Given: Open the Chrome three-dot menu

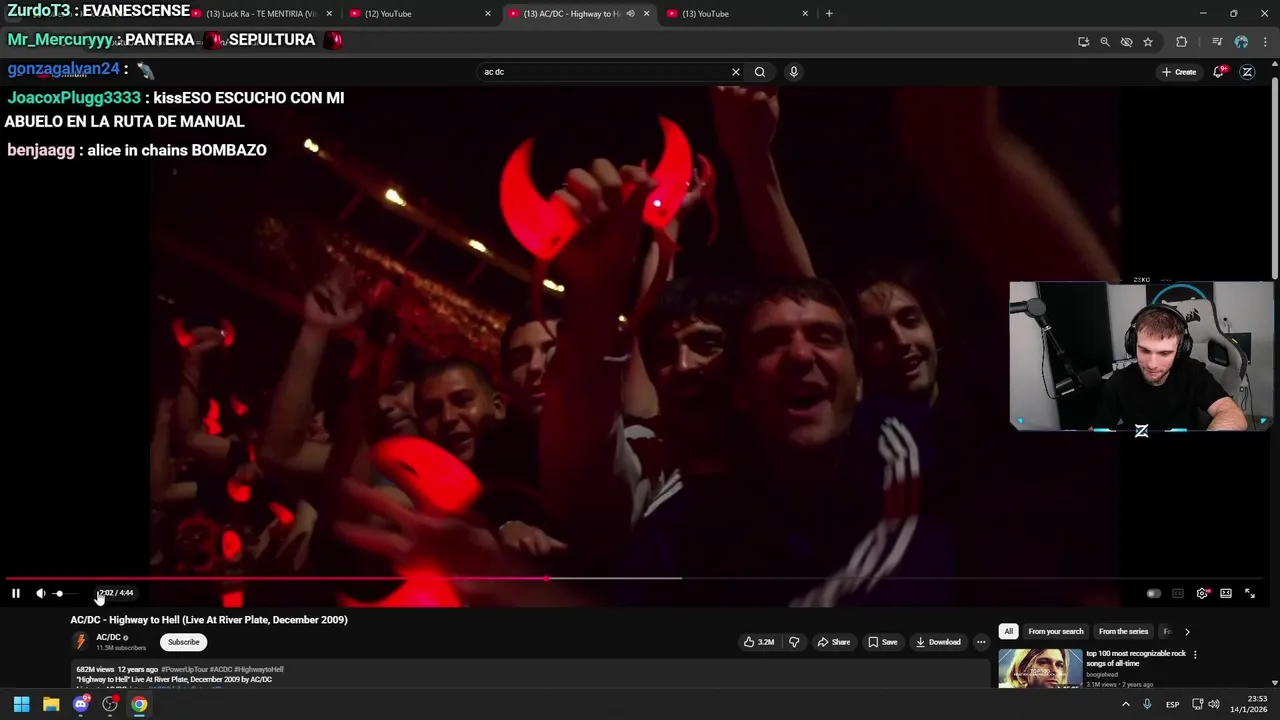Looking at the screenshot, I should tap(1263, 42).
